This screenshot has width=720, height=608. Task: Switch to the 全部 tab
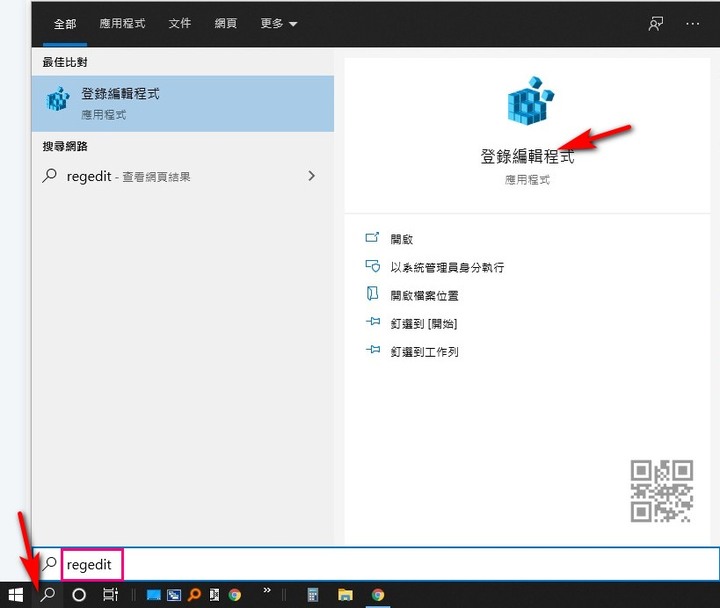(x=65, y=23)
